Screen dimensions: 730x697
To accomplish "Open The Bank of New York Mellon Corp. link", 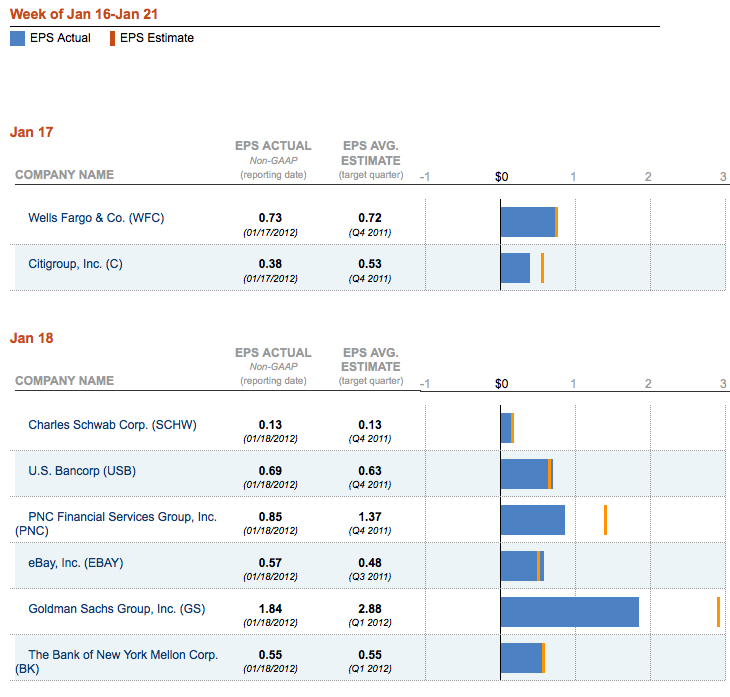I will pos(117,662).
